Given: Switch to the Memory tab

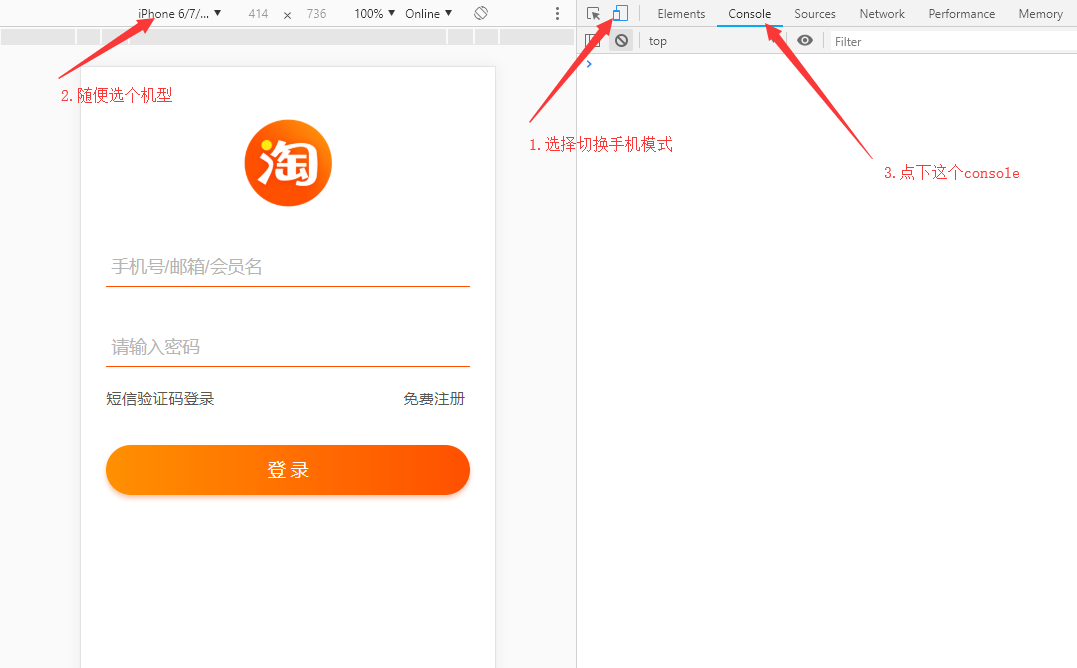Looking at the screenshot, I should (1041, 14).
